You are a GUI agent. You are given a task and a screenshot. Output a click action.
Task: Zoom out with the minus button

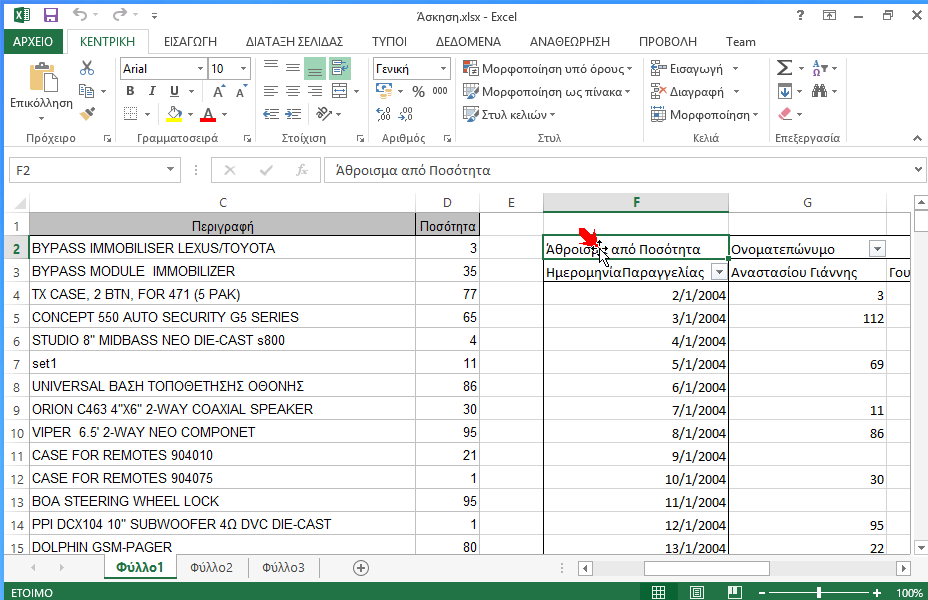pyautogui.click(x=762, y=592)
